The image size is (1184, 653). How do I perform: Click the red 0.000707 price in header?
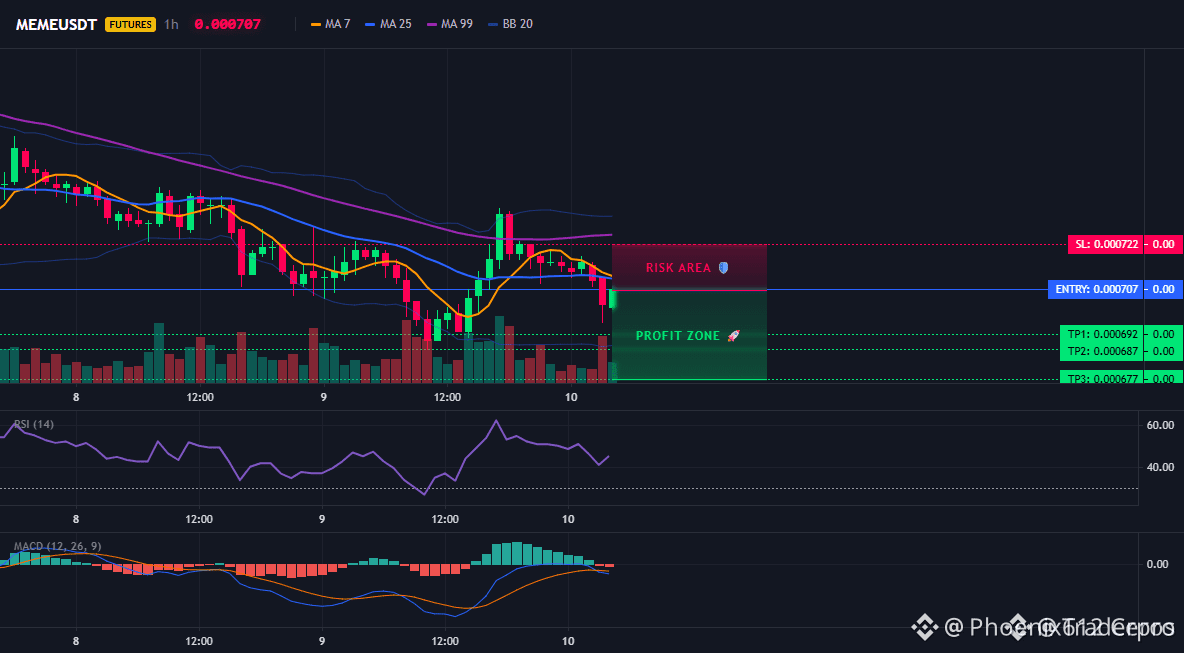tap(227, 24)
